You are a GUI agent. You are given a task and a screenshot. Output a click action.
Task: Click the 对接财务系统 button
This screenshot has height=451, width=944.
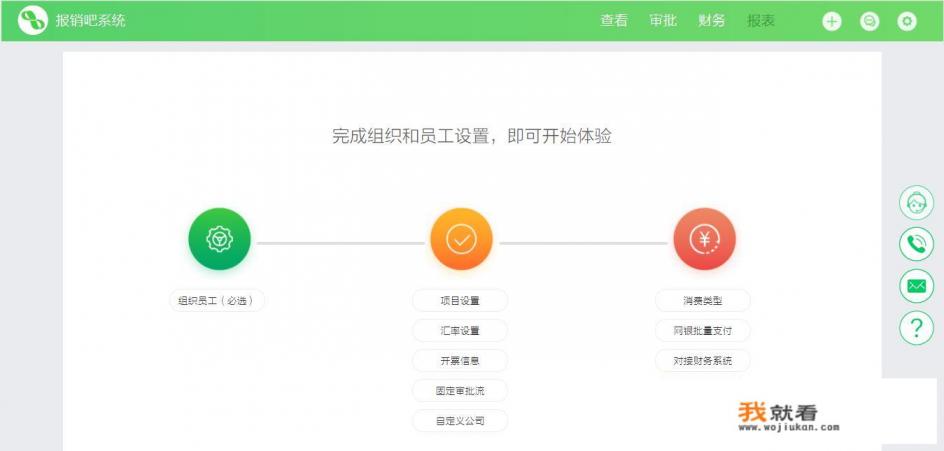pos(703,361)
